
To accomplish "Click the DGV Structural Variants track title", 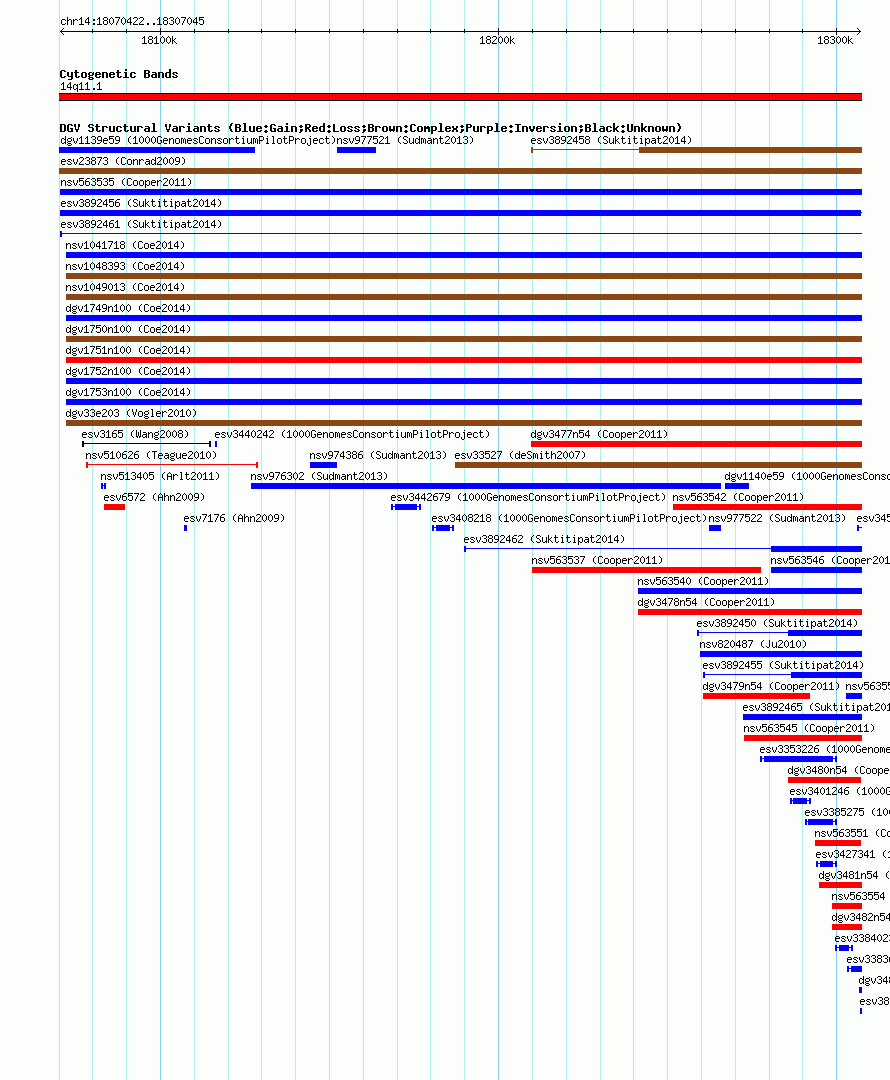I will (x=371, y=128).
